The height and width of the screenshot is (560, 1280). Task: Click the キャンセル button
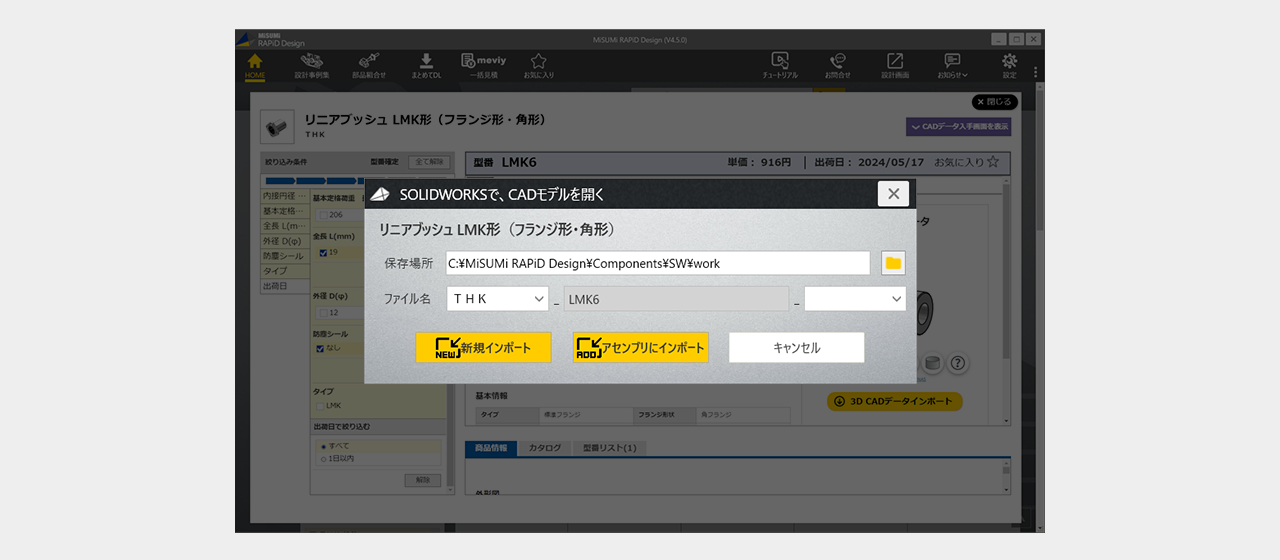796,348
